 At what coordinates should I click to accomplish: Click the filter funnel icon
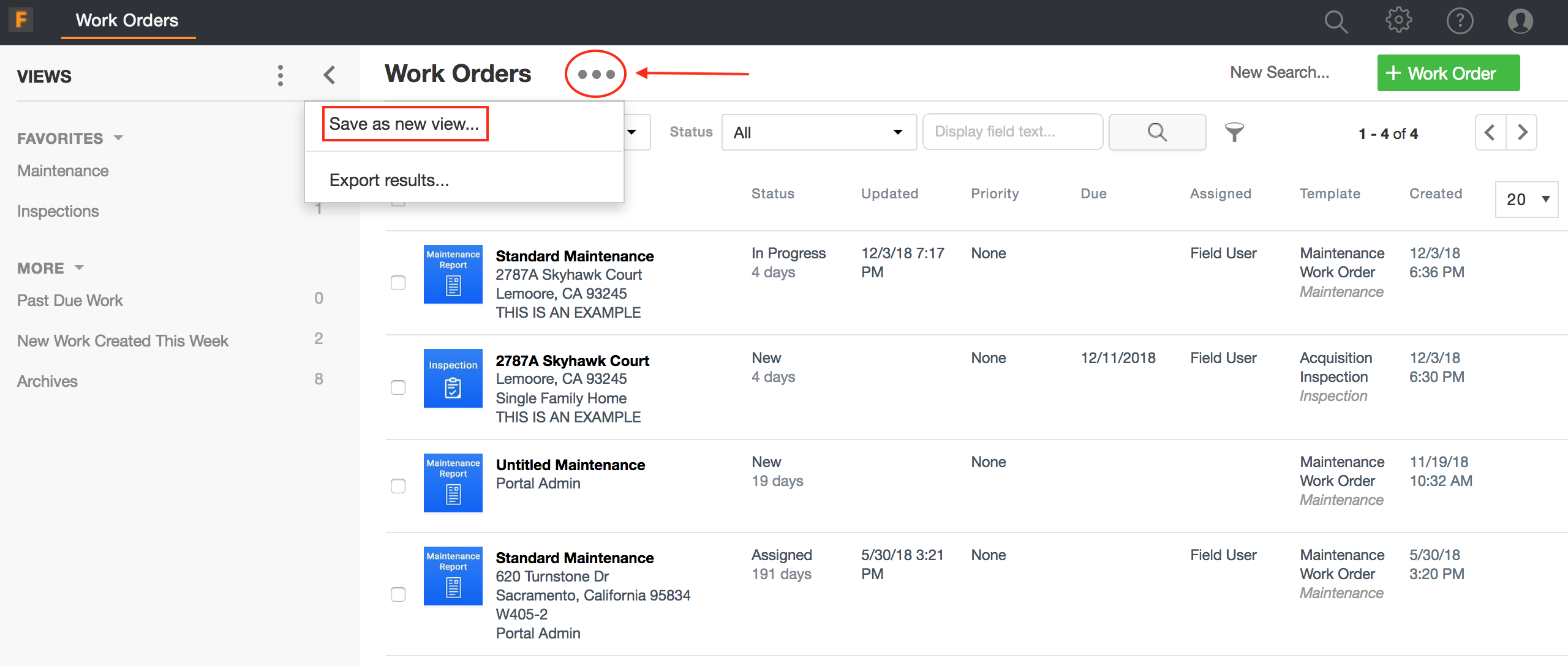(x=1234, y=132)
